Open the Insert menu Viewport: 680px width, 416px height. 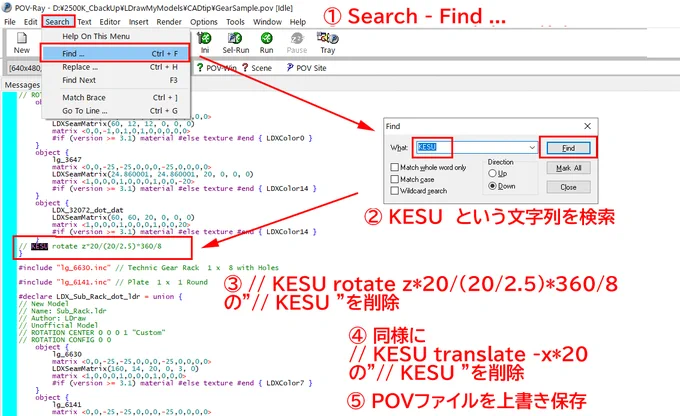click(x=138, y=22)
